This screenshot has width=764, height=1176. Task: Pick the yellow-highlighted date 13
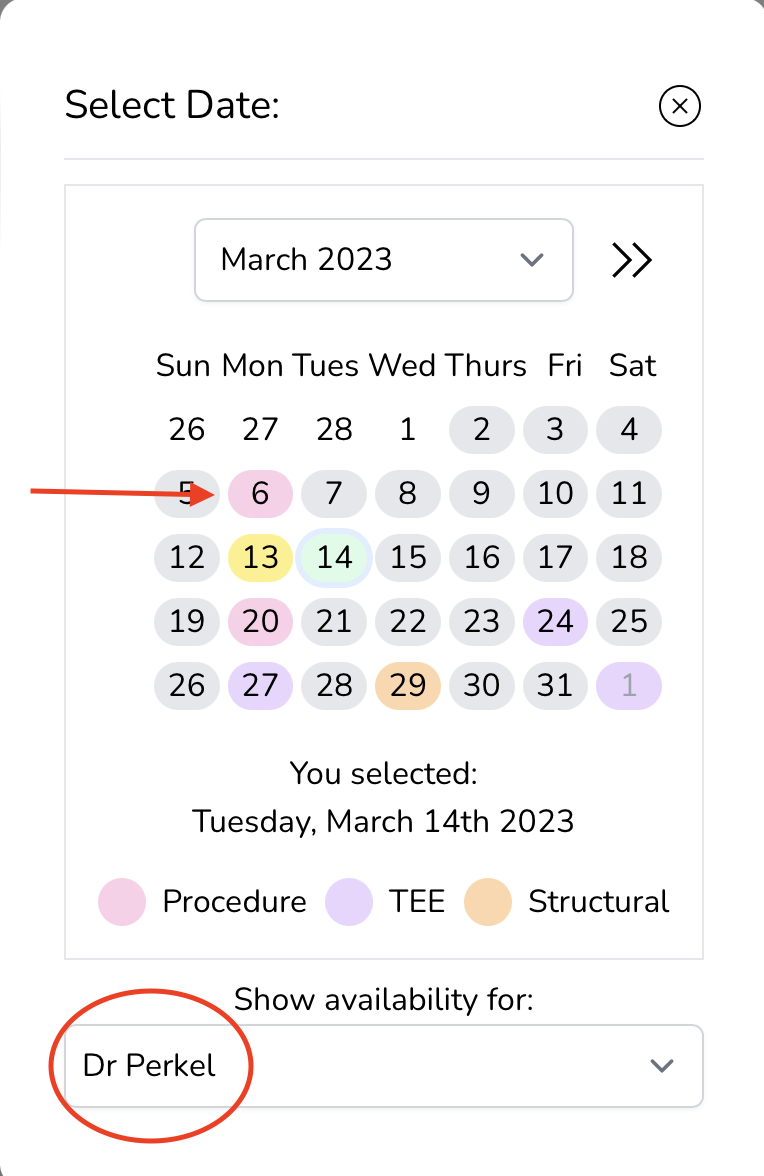coord(260,557)
